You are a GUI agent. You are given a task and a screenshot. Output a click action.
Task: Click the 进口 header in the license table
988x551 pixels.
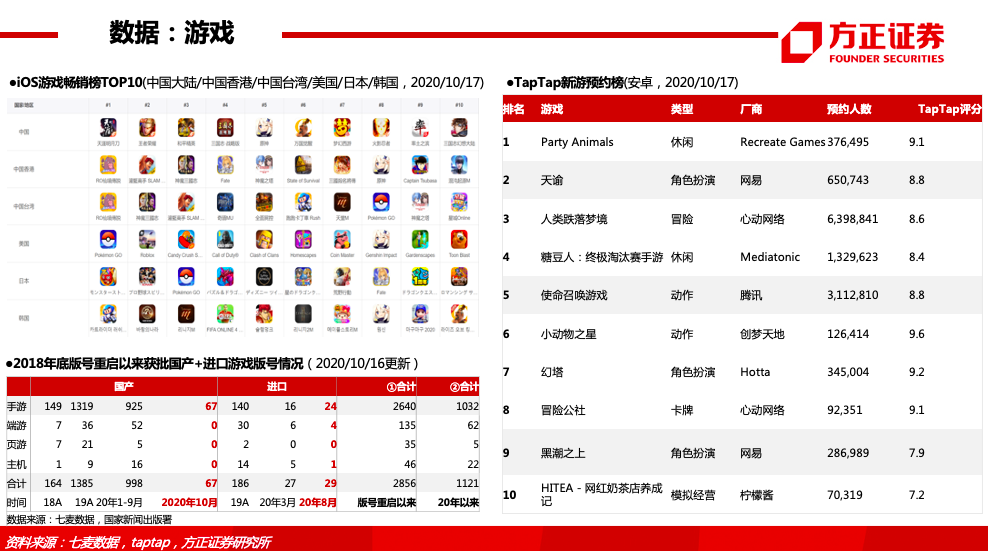coord(277,386)
